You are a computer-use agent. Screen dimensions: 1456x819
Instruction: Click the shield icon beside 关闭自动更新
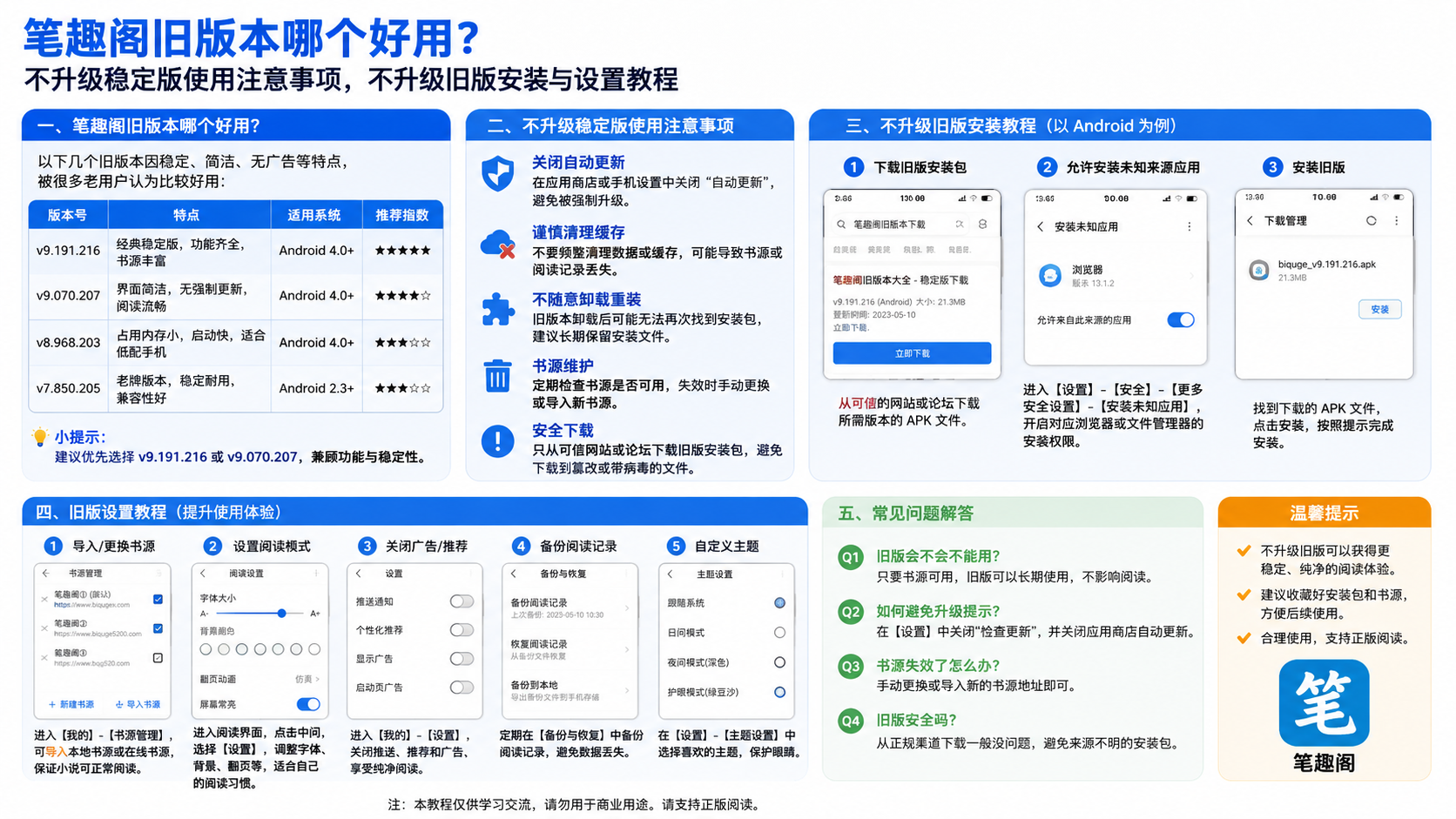tap(497, 173)
